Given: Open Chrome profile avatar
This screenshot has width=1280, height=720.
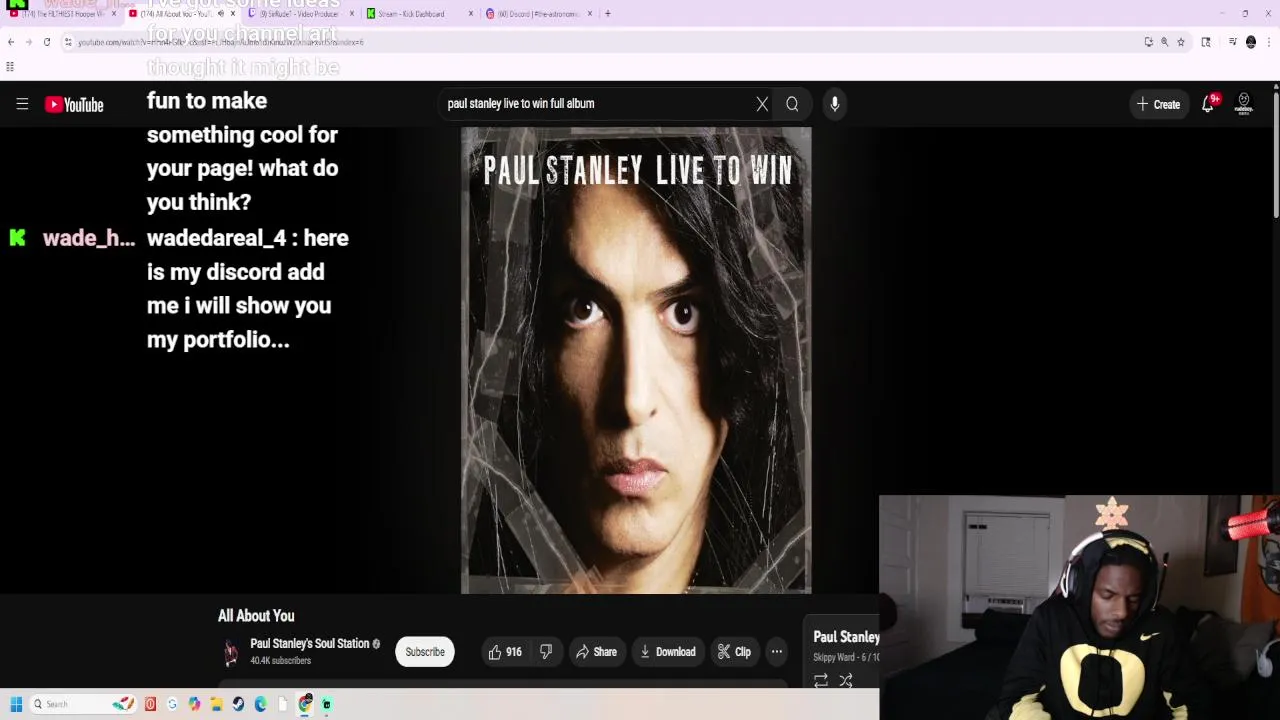Looking at the screenshot, I should 1251,42.
